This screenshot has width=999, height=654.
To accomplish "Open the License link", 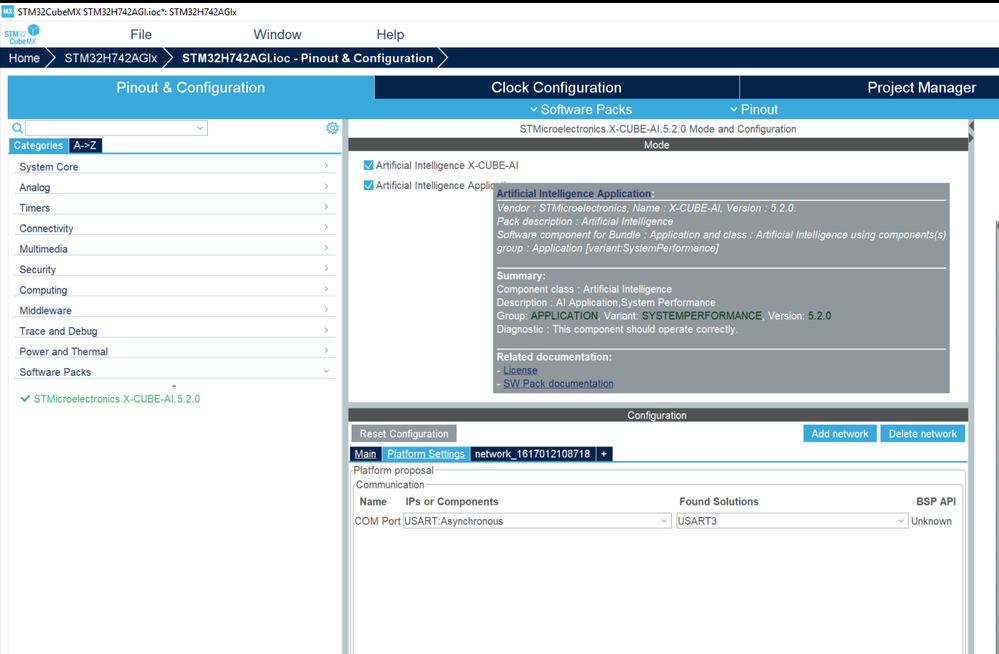I will [521, 370].
